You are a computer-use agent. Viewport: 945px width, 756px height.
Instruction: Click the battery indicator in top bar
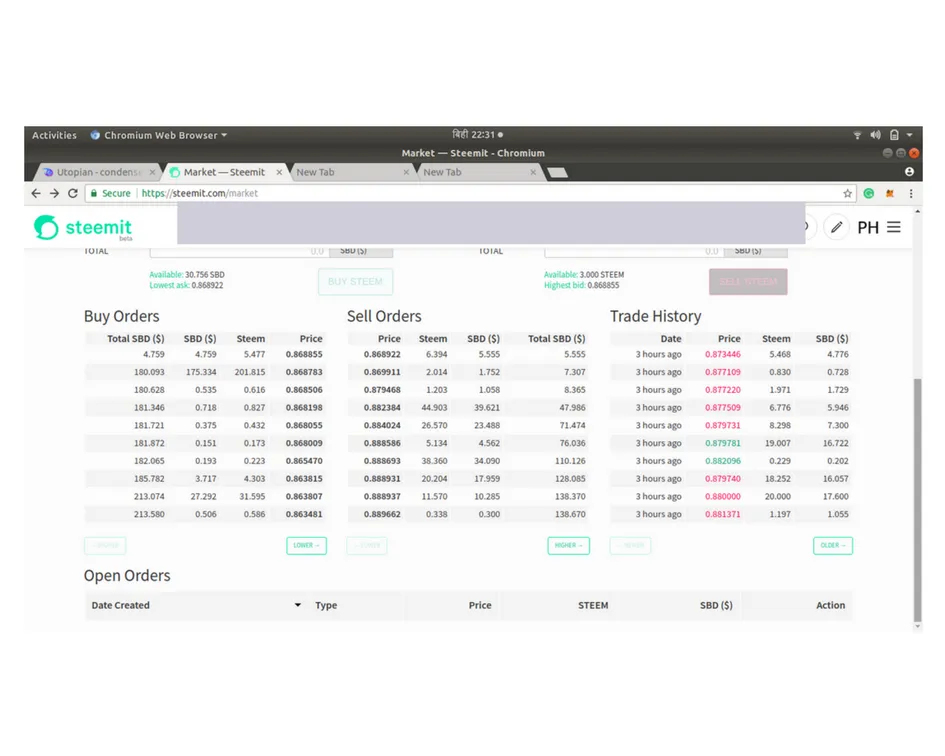pos(894,135)
